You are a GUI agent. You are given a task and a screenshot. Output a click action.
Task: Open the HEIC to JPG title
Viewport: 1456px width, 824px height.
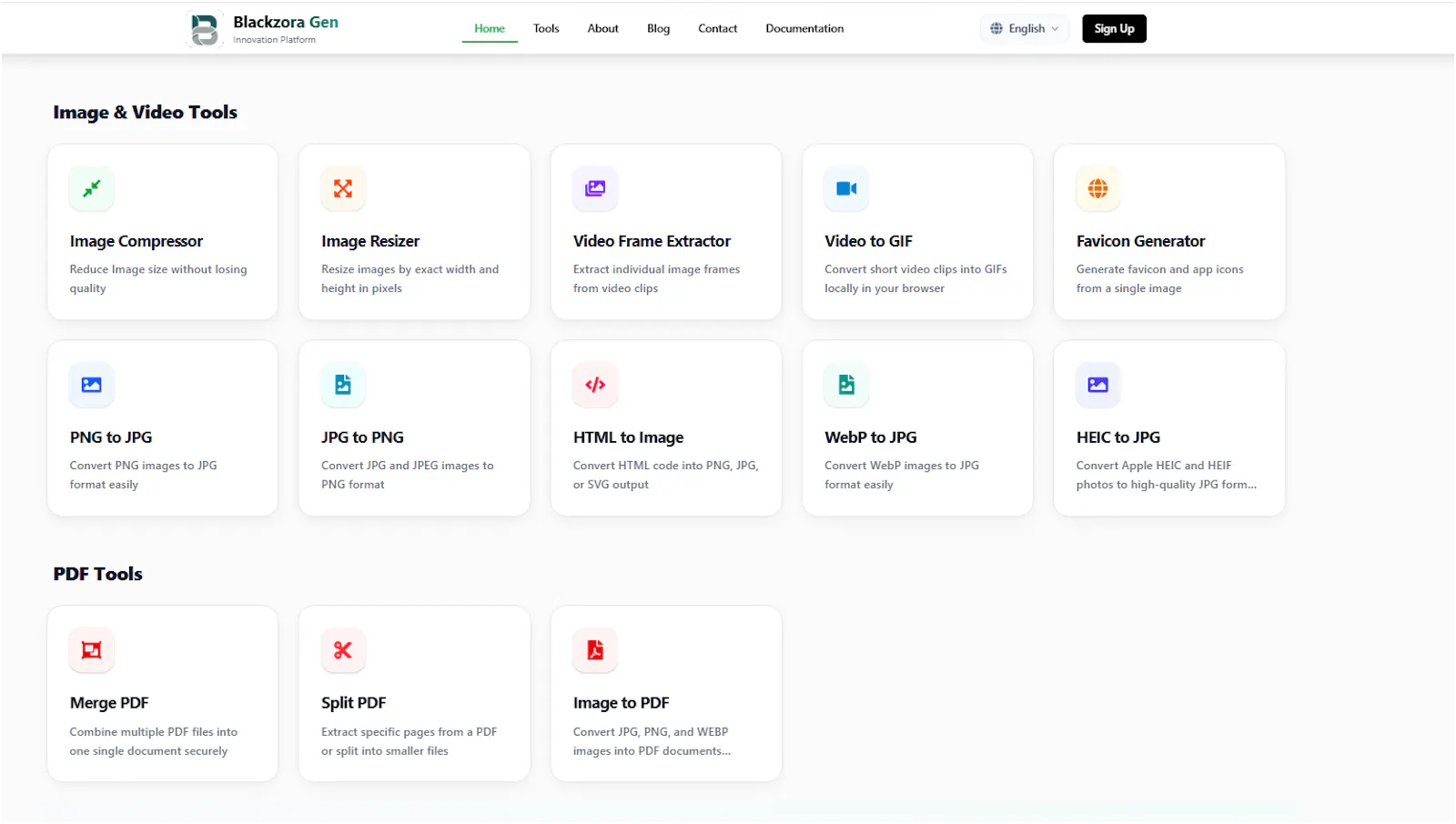1118,437
